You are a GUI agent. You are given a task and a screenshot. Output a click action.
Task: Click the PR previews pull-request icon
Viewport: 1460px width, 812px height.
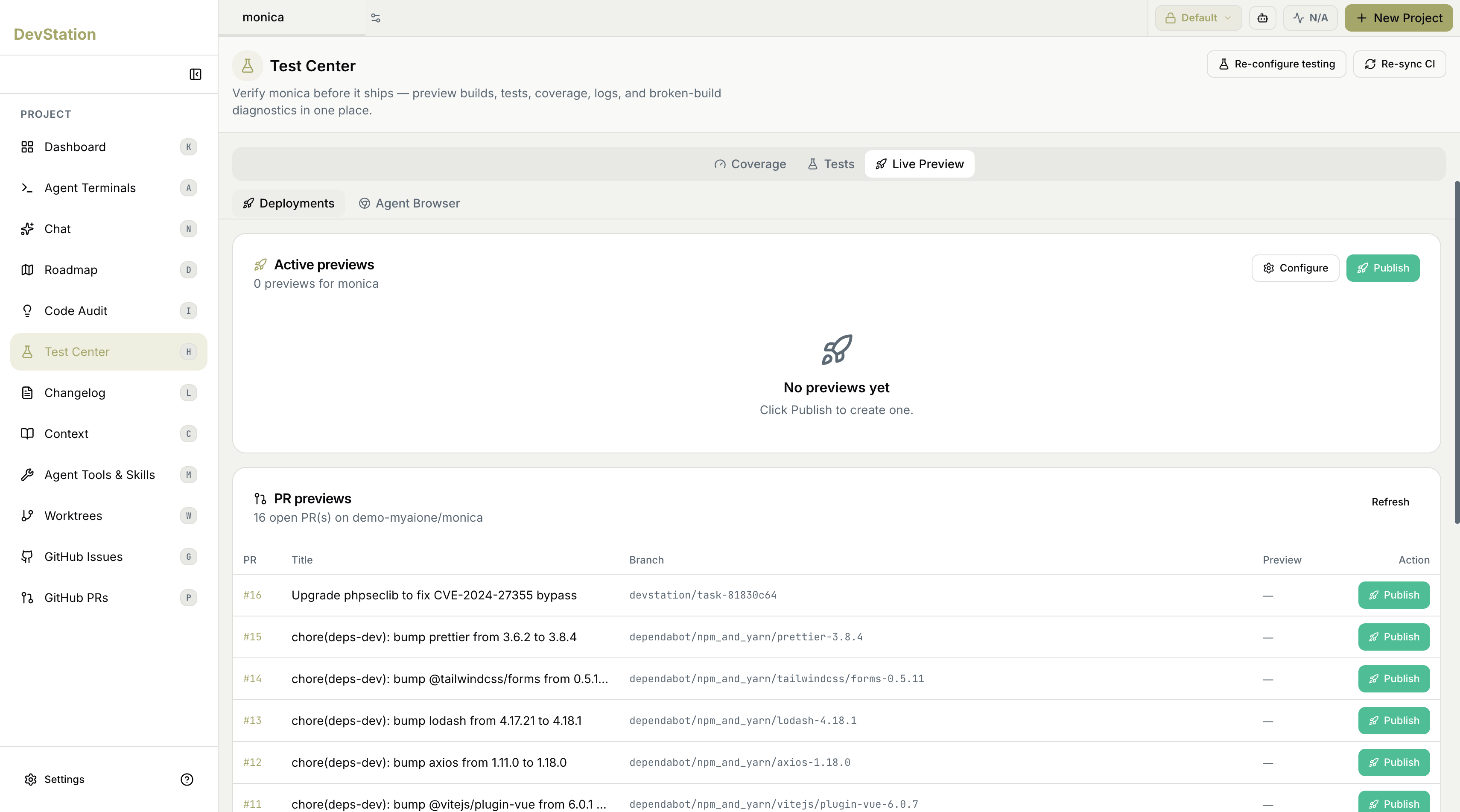[260, 499]
